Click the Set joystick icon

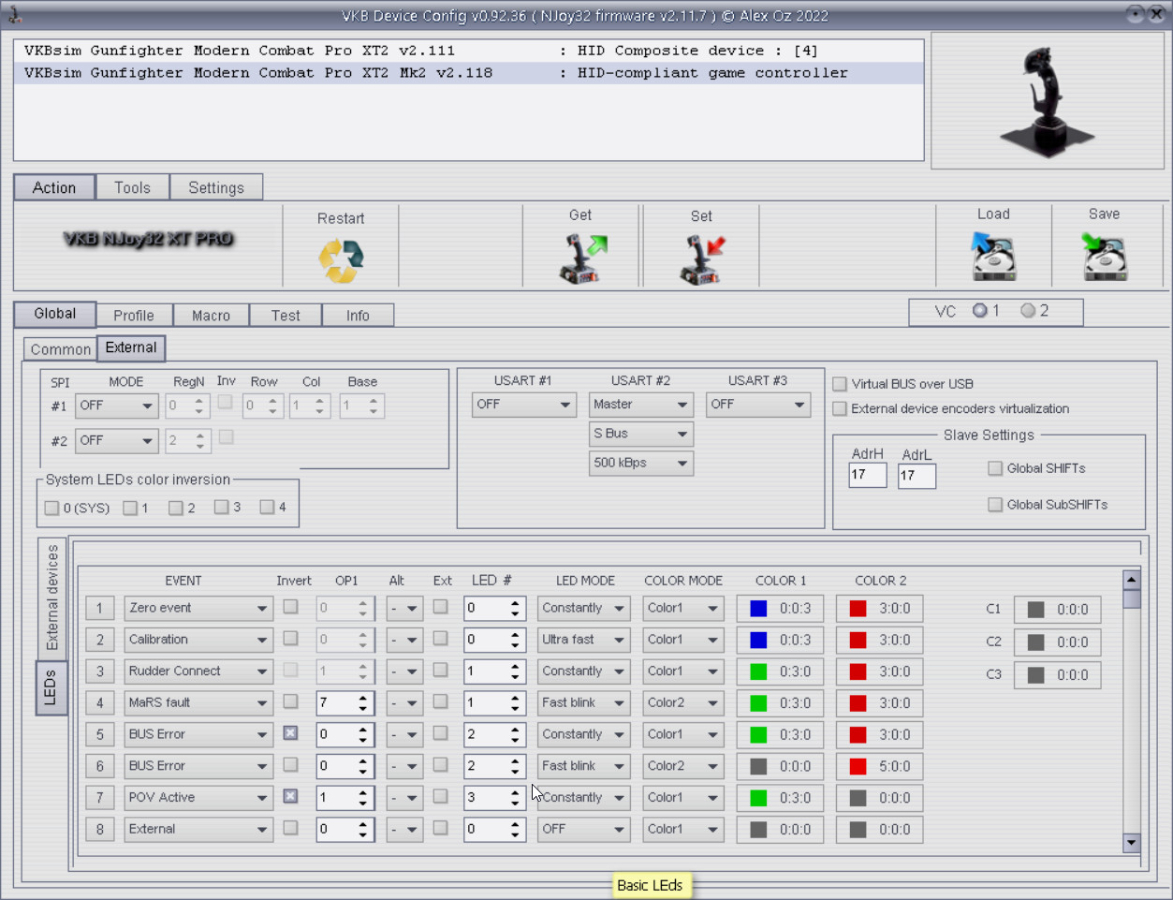[702, 260]
